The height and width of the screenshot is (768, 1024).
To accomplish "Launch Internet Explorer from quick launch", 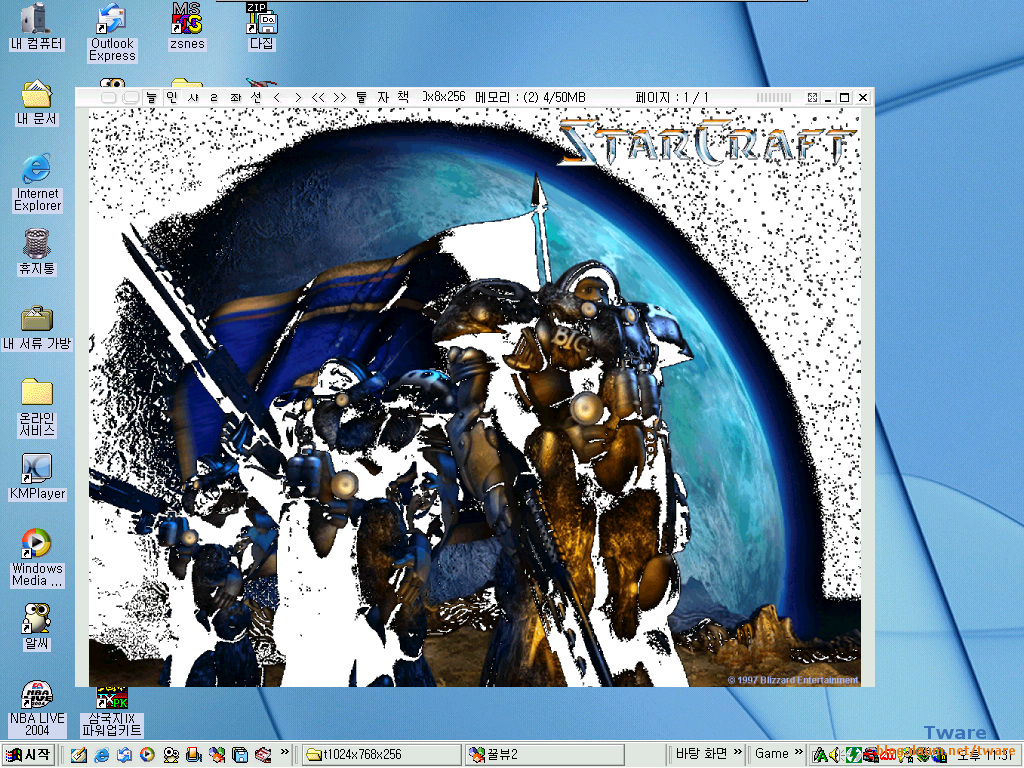I will pos(101,755).
